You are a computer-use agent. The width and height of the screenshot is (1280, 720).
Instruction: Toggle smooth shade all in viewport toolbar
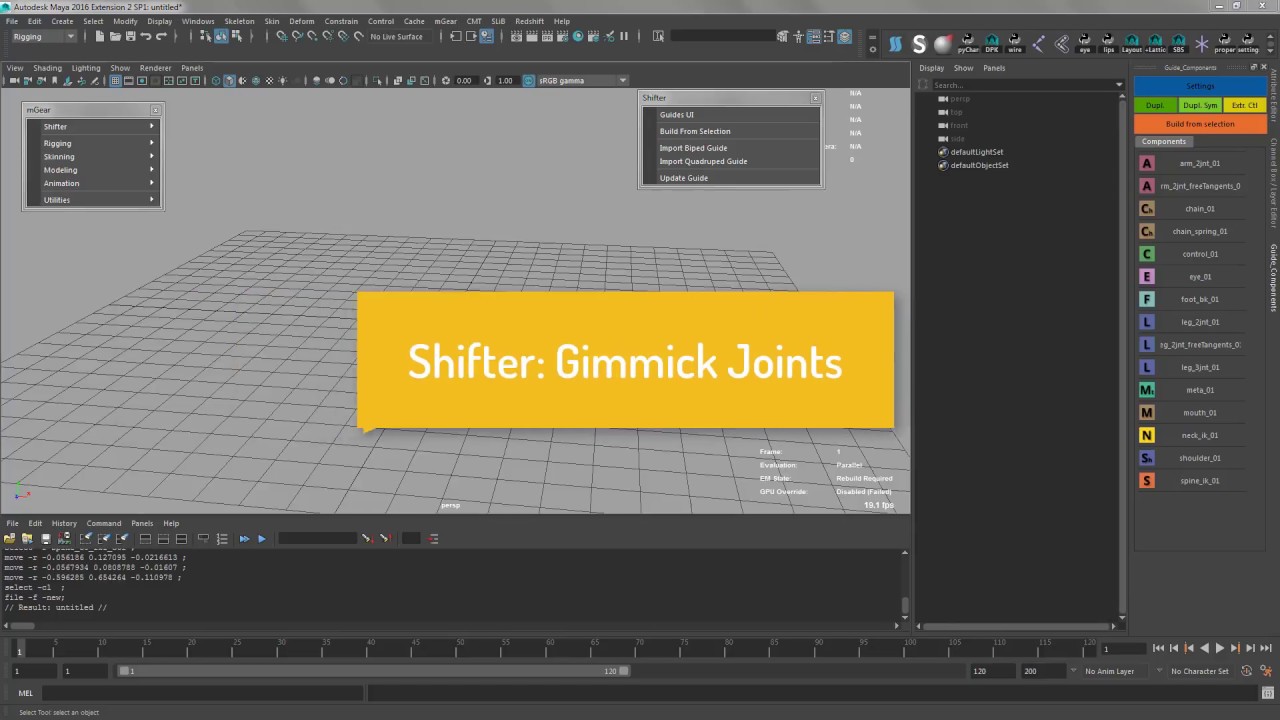coord(229,80)
